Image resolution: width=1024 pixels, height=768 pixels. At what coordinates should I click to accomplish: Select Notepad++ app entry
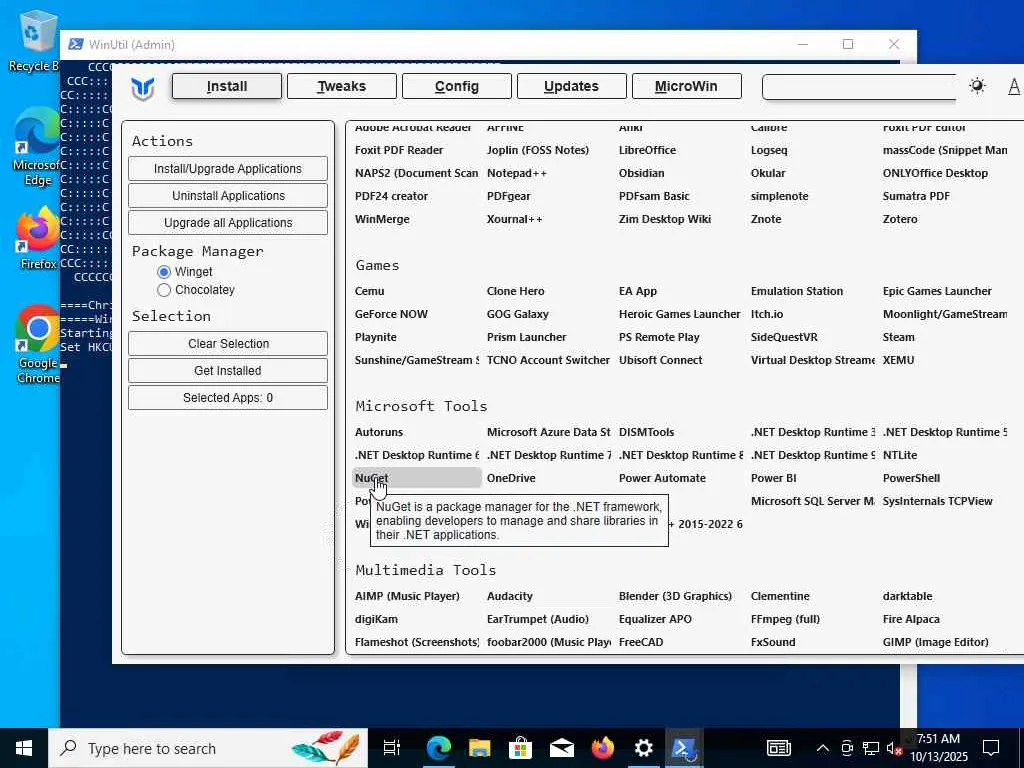(517, 173)
